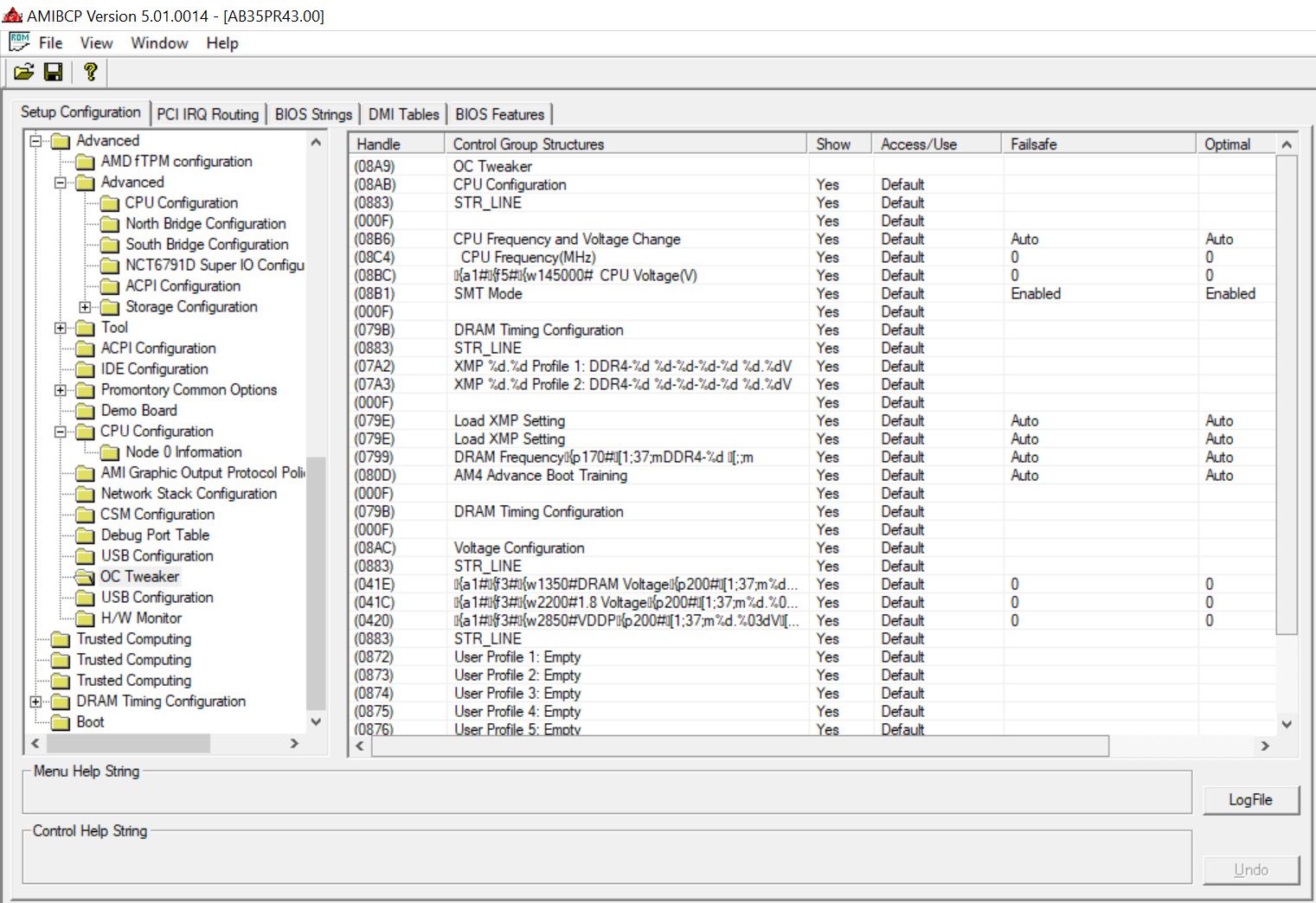This screenshot has width=1316, height=903.
Task: Expand the Tool tree node
Action: pos(60,328)
